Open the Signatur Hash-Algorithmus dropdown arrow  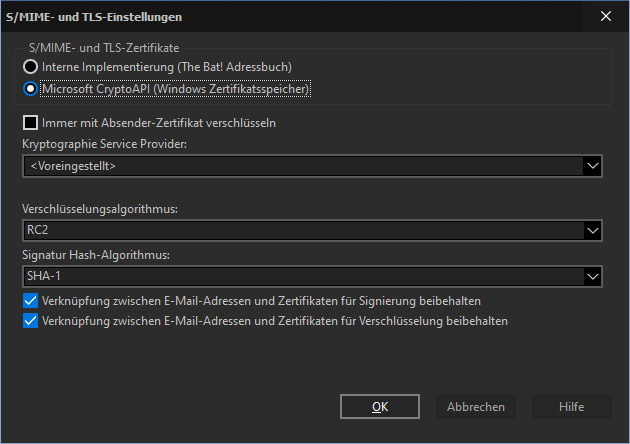click(x=593, y=276)
